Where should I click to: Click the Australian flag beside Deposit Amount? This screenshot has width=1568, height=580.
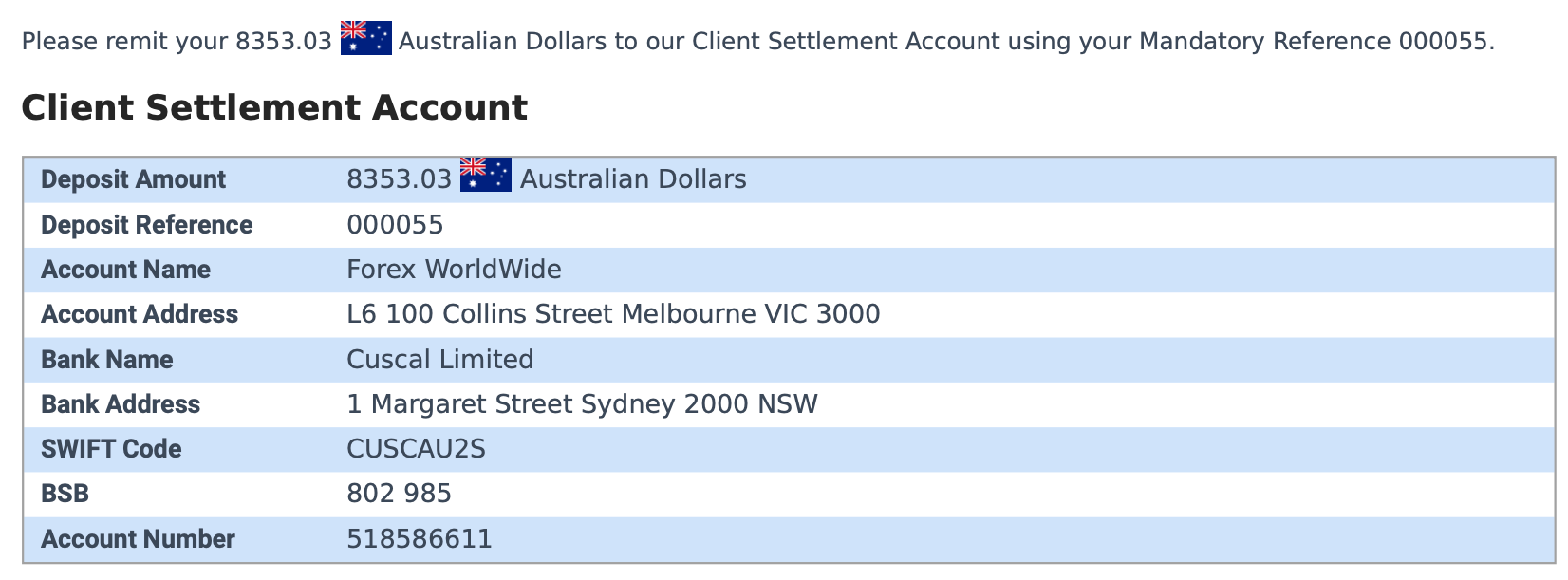(485, 175)
